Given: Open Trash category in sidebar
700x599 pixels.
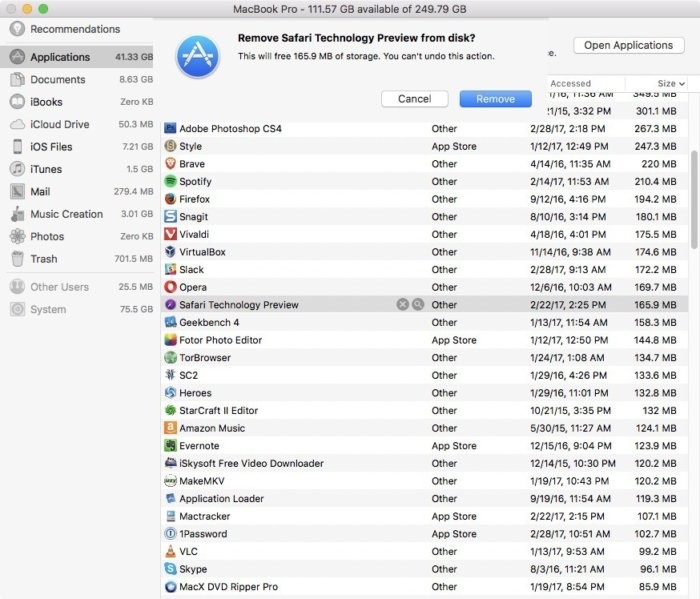Looking at the screenshot, I should [x=44, y=258].
